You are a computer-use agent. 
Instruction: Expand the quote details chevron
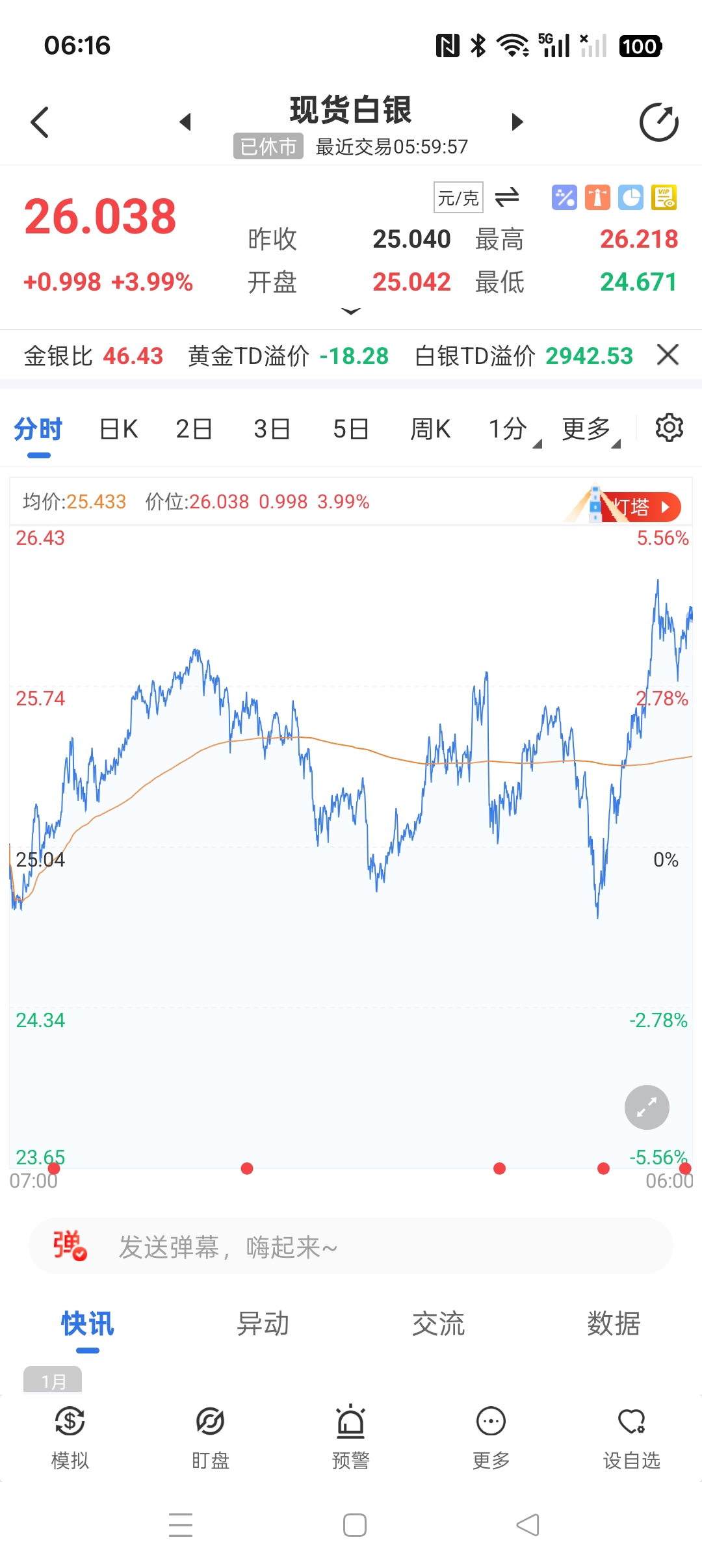pos(350,312)
